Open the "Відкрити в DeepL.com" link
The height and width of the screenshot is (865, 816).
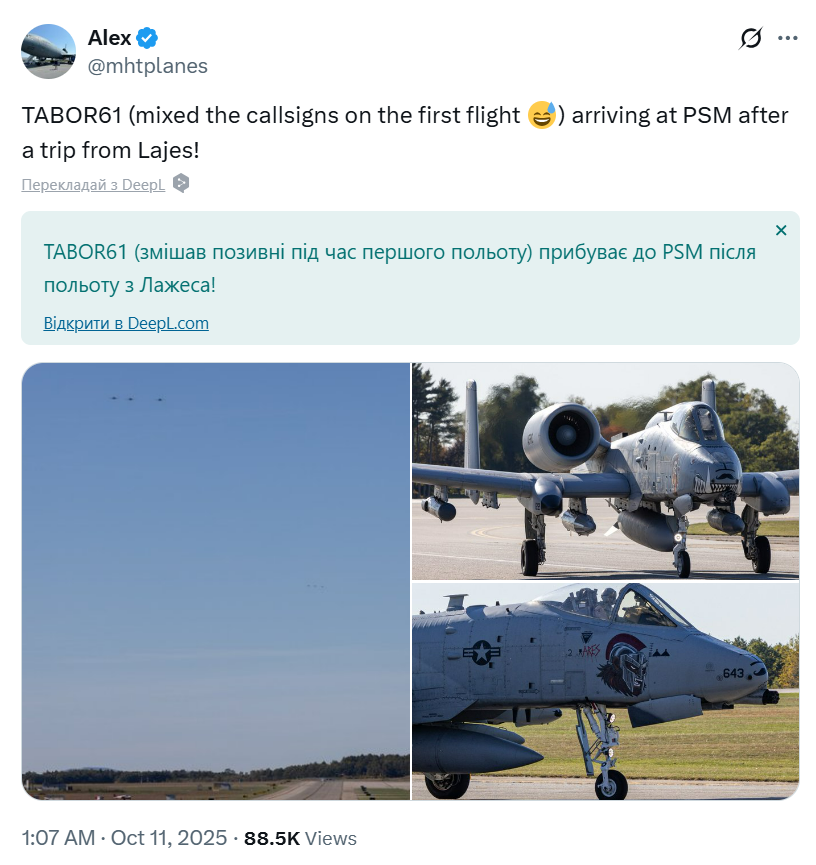[x=126, y=323]
